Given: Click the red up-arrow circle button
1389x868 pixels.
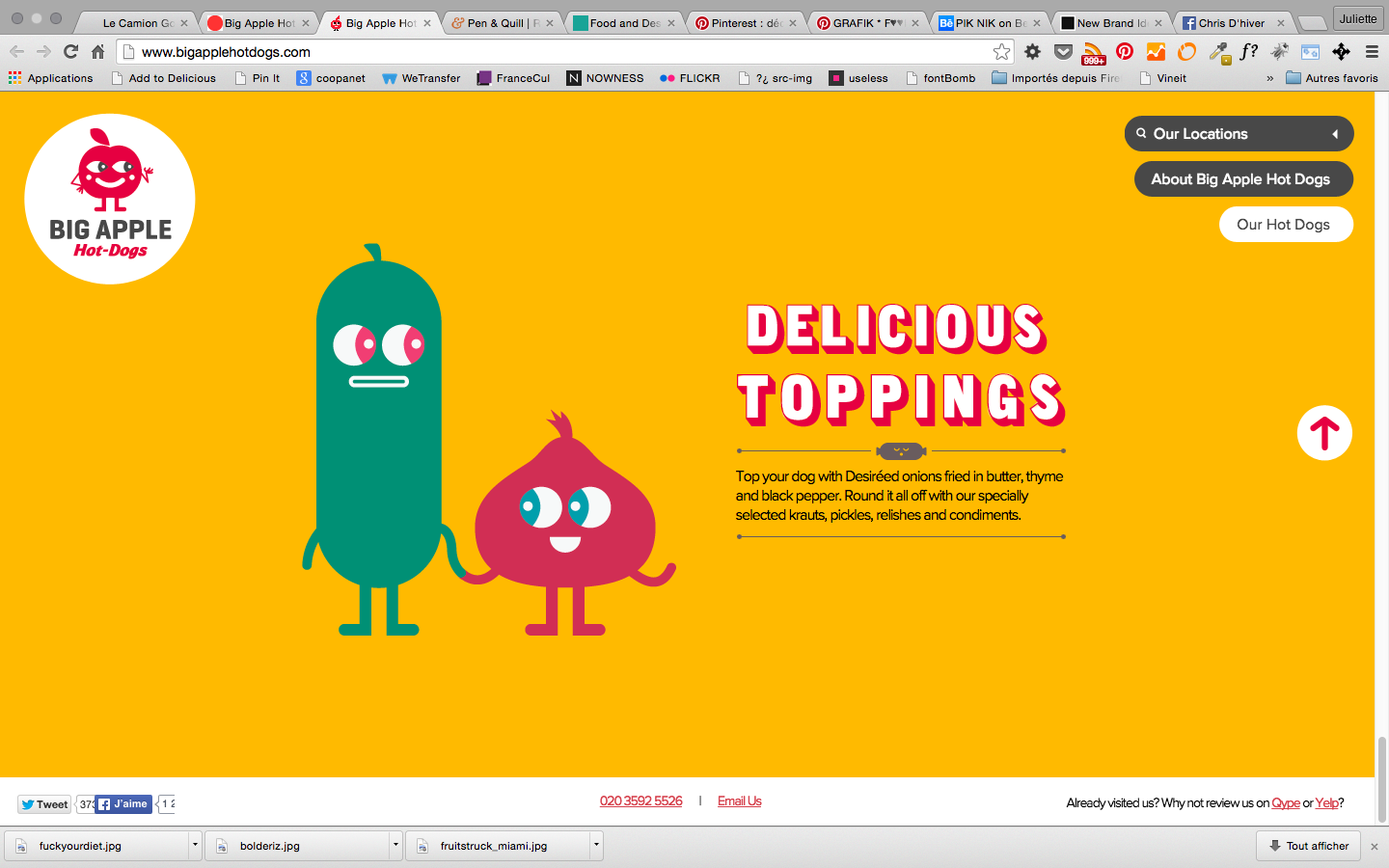Looking at the screenshot, I should pos(1324,433).
